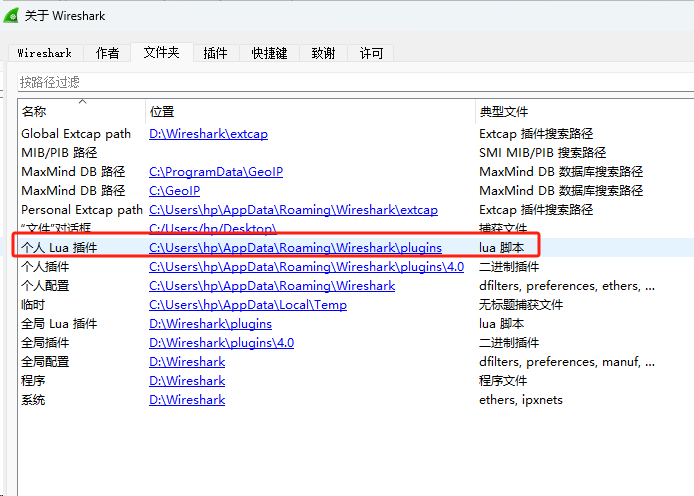
Task: Open the Personal Extcap path Roaming\Wireshark\extcap link
Action: coord(293,210)
